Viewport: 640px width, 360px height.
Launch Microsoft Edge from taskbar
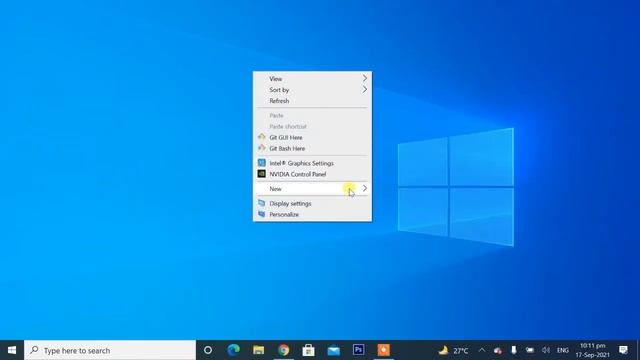233,350
